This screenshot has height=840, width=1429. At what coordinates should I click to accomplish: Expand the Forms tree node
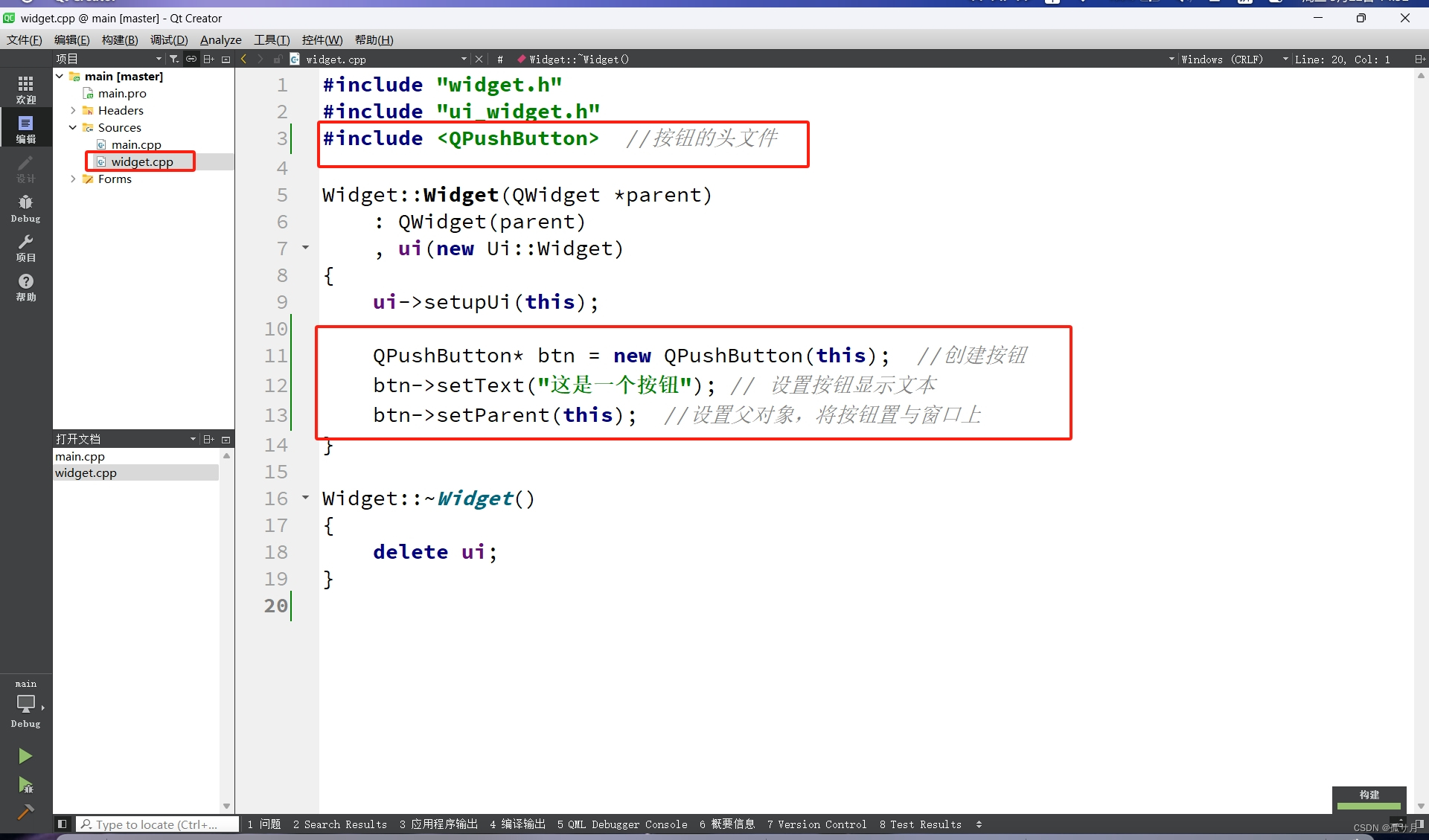tap(76, 179)
